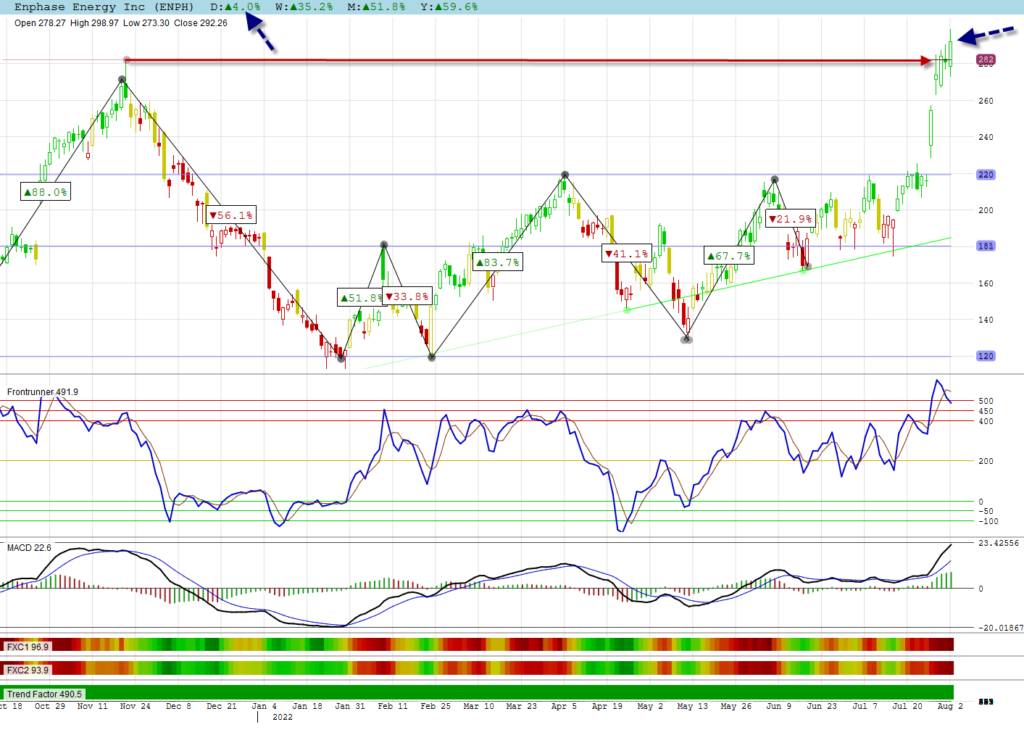Select the monthly change M:▲51.8% in the header
This screenshot has height=735, width=1024.
(x=376, y=7)
